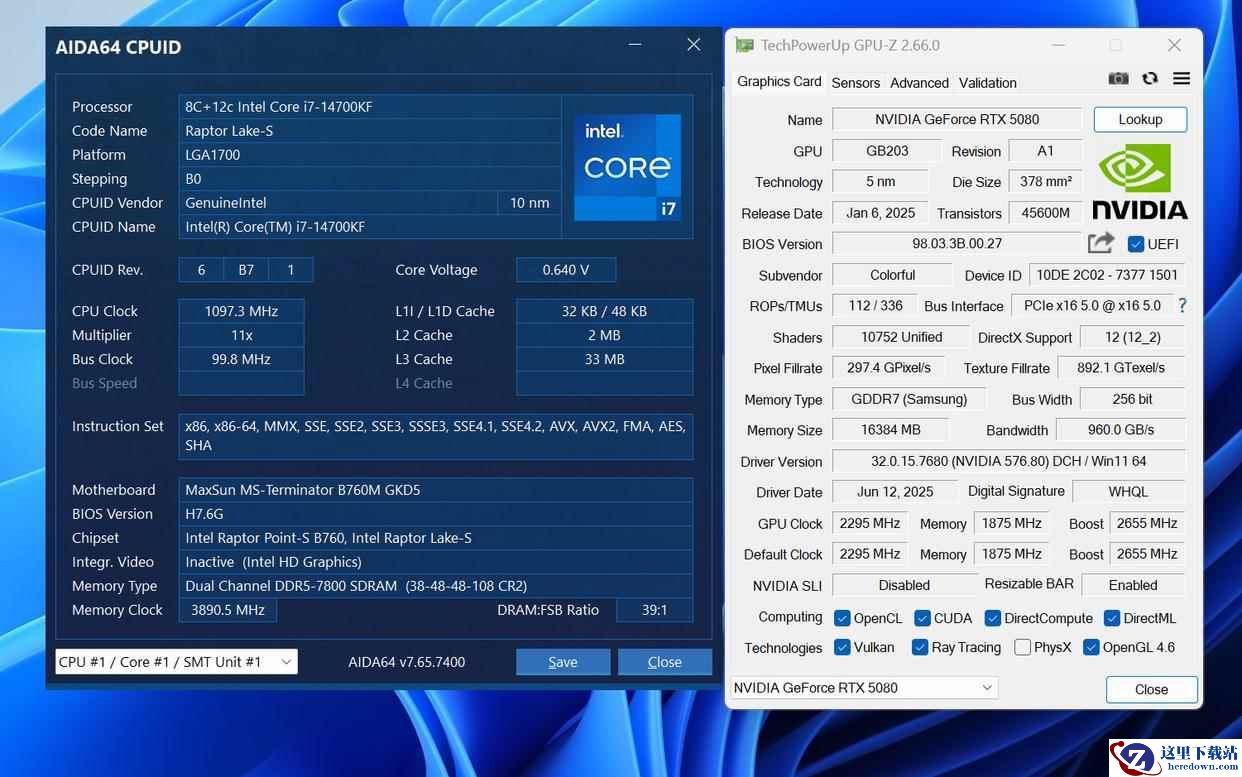
Task: Toggle the UEFI checkbox
Action: [x=1136, y=244]
